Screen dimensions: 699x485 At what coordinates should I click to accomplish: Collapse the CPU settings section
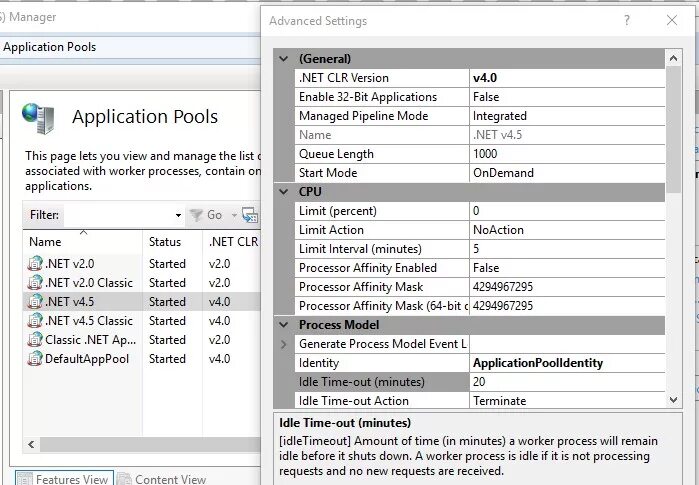(283, 192)
